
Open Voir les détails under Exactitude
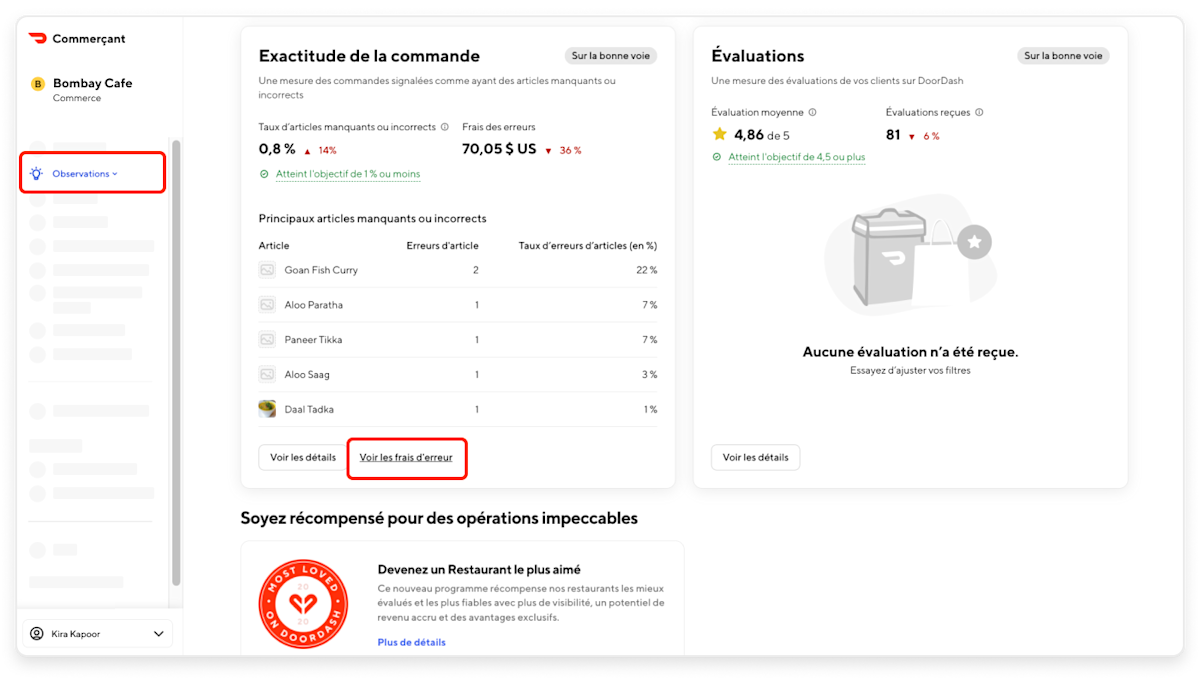[303, 457]
